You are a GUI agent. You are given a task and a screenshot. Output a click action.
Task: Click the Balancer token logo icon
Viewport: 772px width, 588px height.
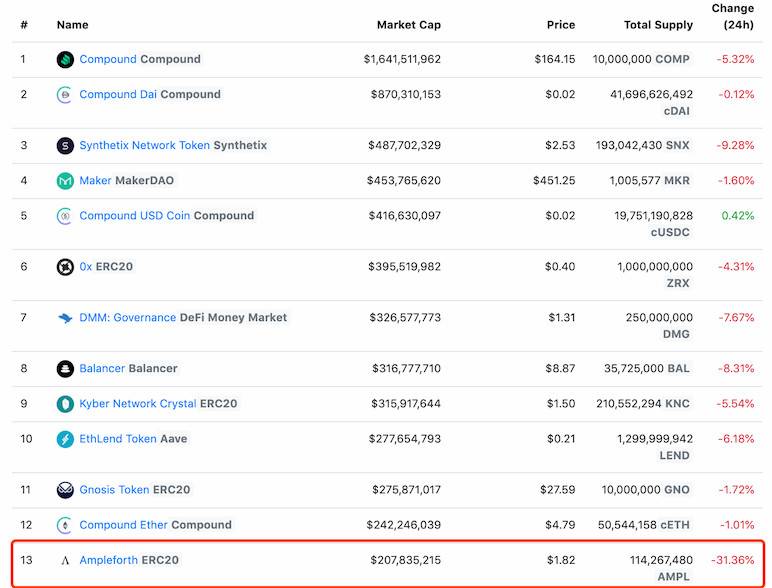[65, 369]
